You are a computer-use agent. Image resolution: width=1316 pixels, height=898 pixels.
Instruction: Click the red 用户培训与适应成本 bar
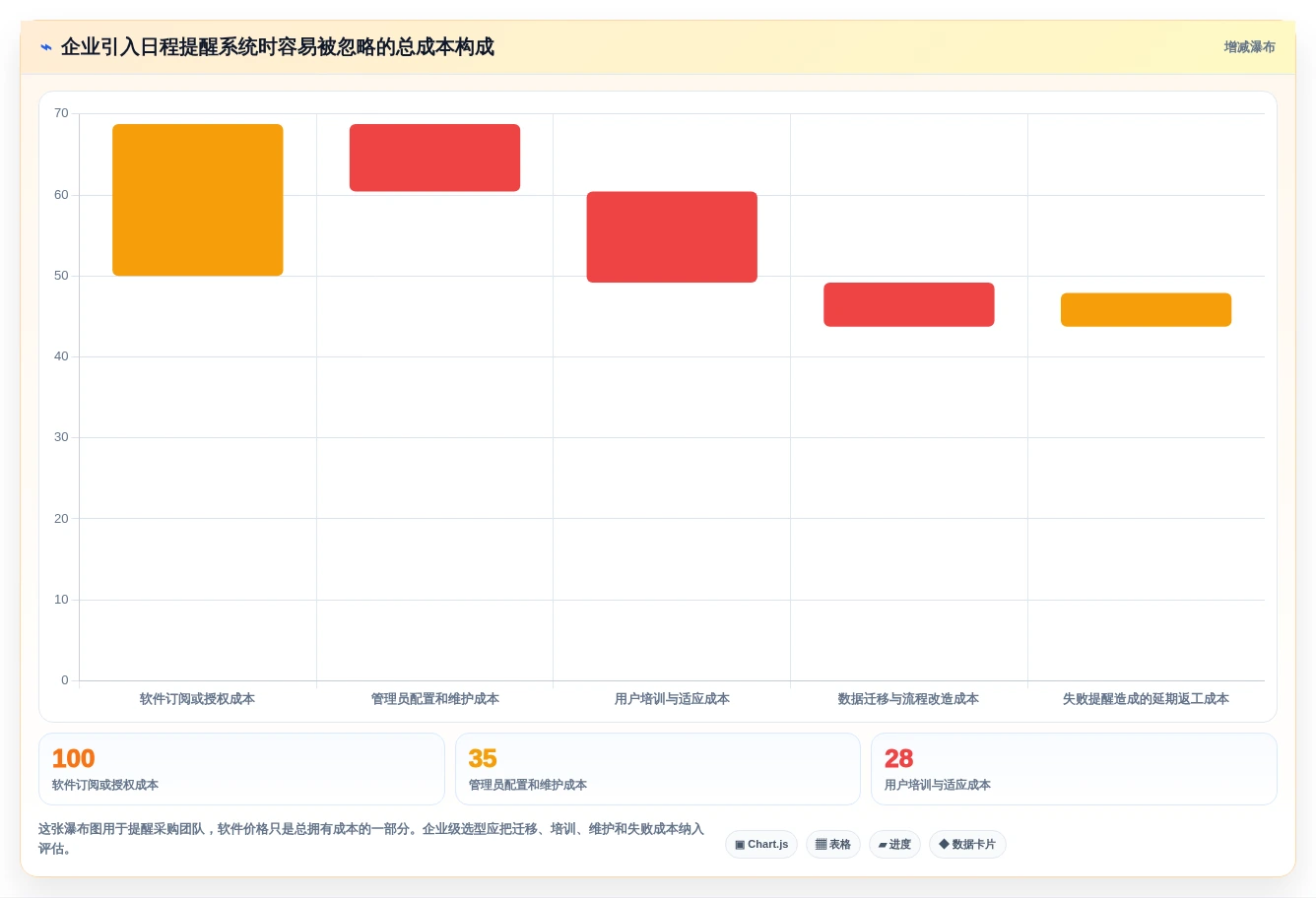tap(672, 237)
